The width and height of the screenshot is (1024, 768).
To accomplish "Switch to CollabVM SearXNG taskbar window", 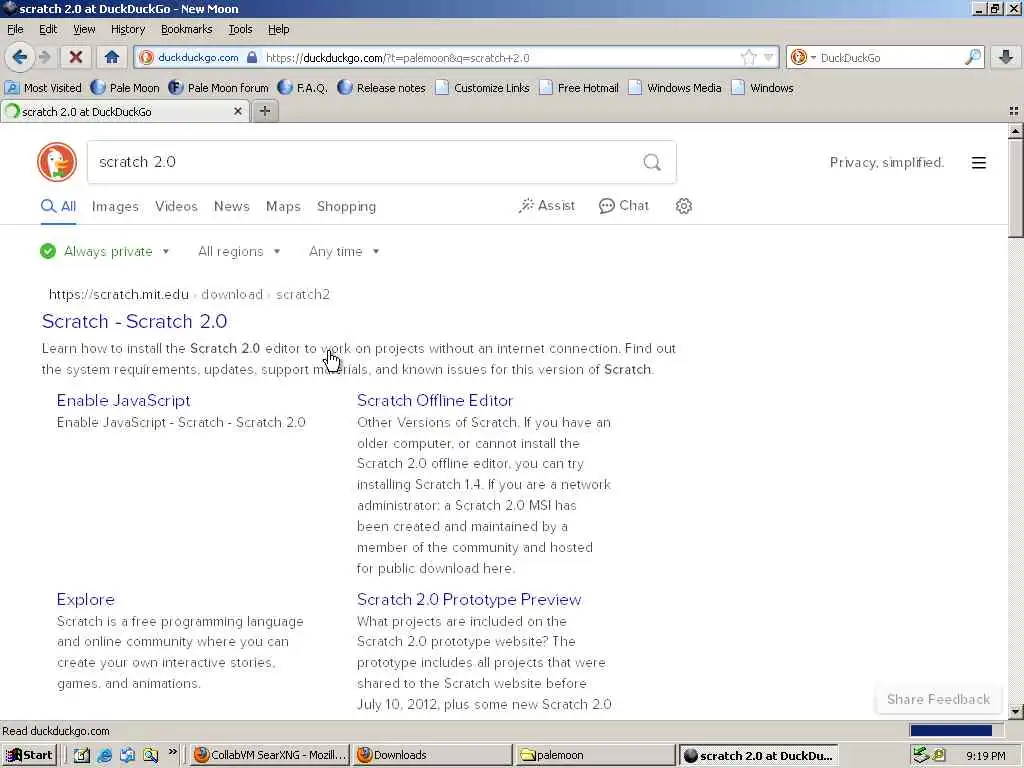I will click(x=270, y=755).
